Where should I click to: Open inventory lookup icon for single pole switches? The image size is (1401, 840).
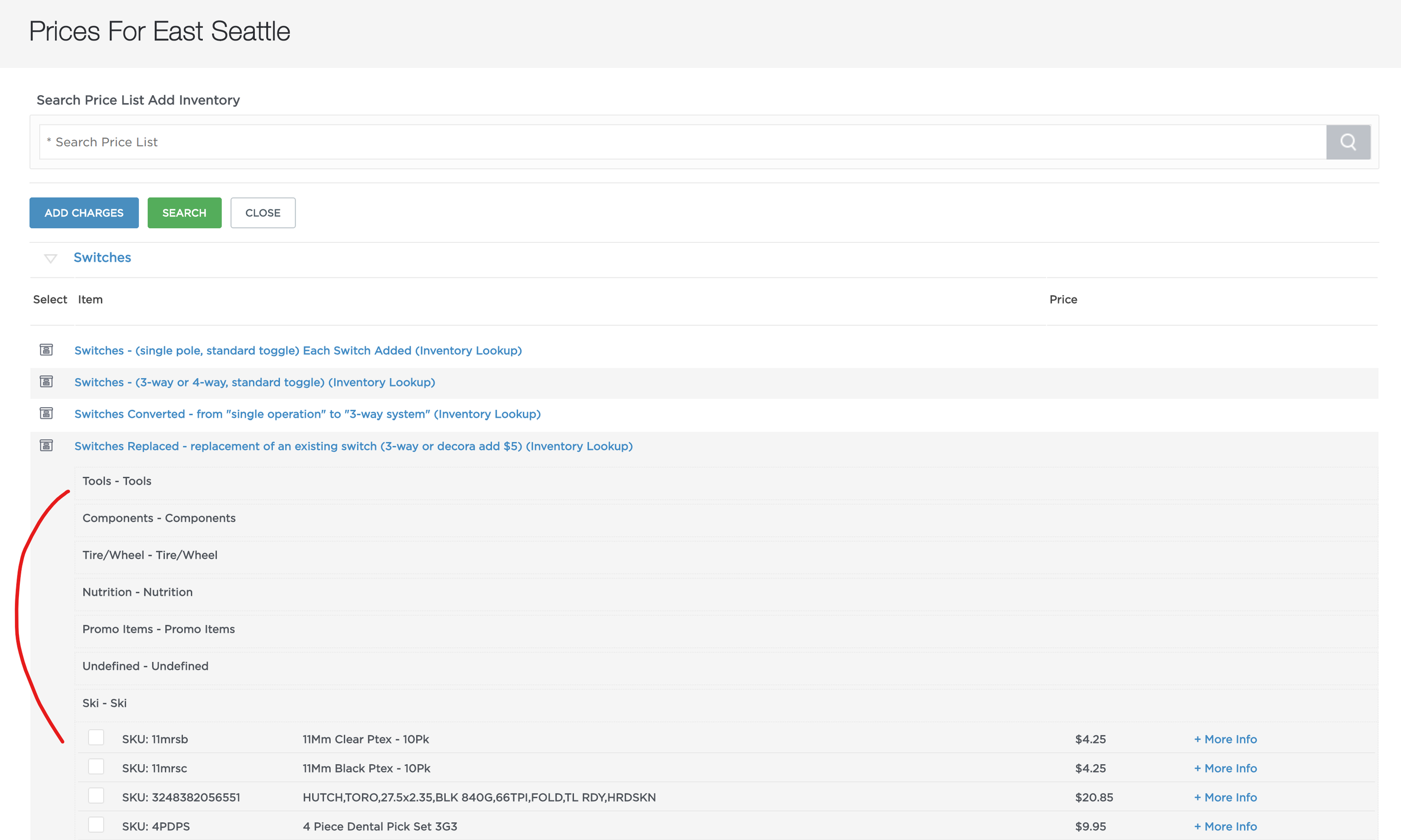tap(46, 350)
